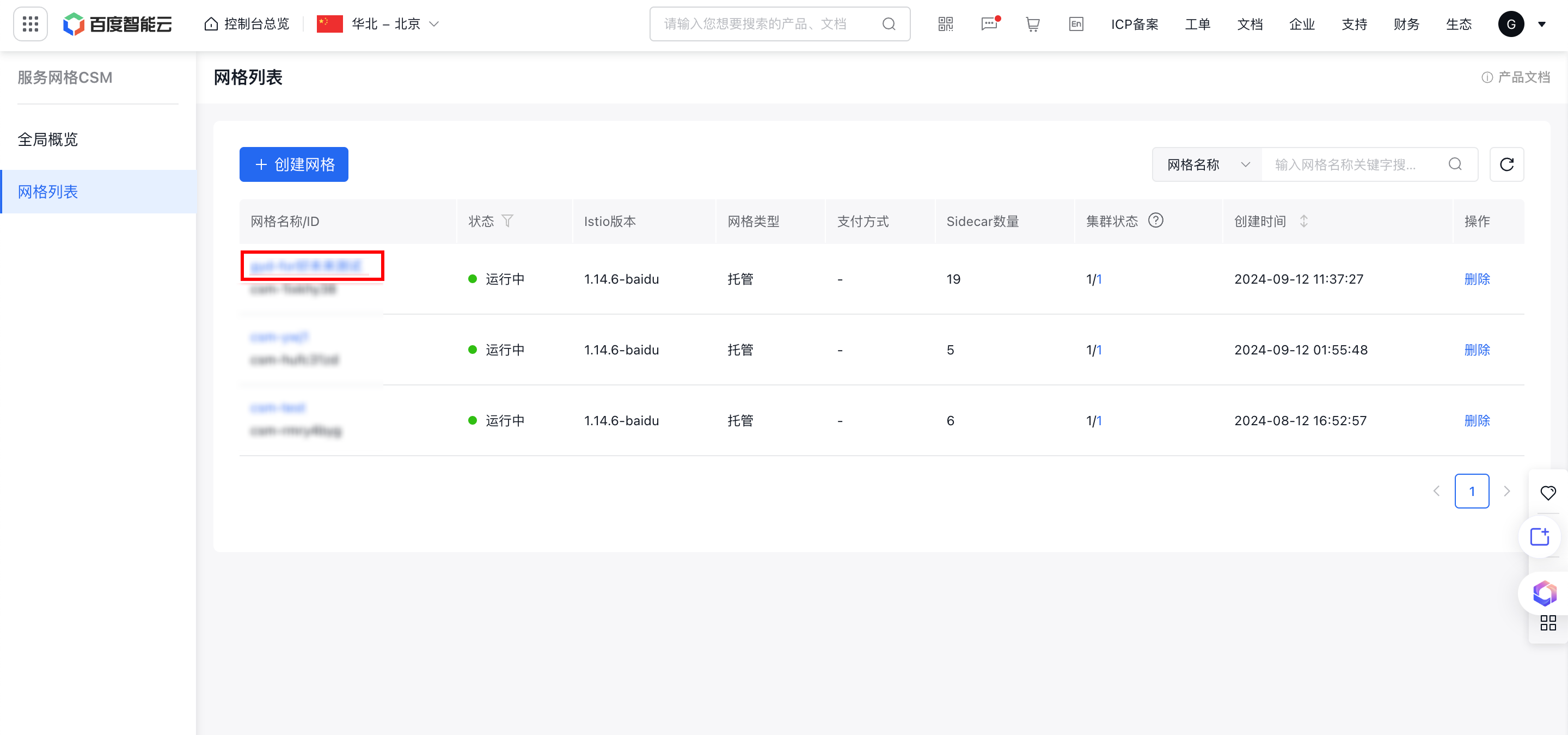Open the first mesh name link in red box

click(x=307, y=266)
